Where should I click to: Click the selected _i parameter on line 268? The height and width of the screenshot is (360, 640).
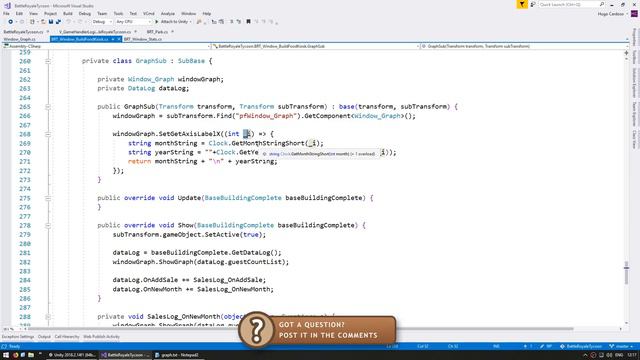247,134
